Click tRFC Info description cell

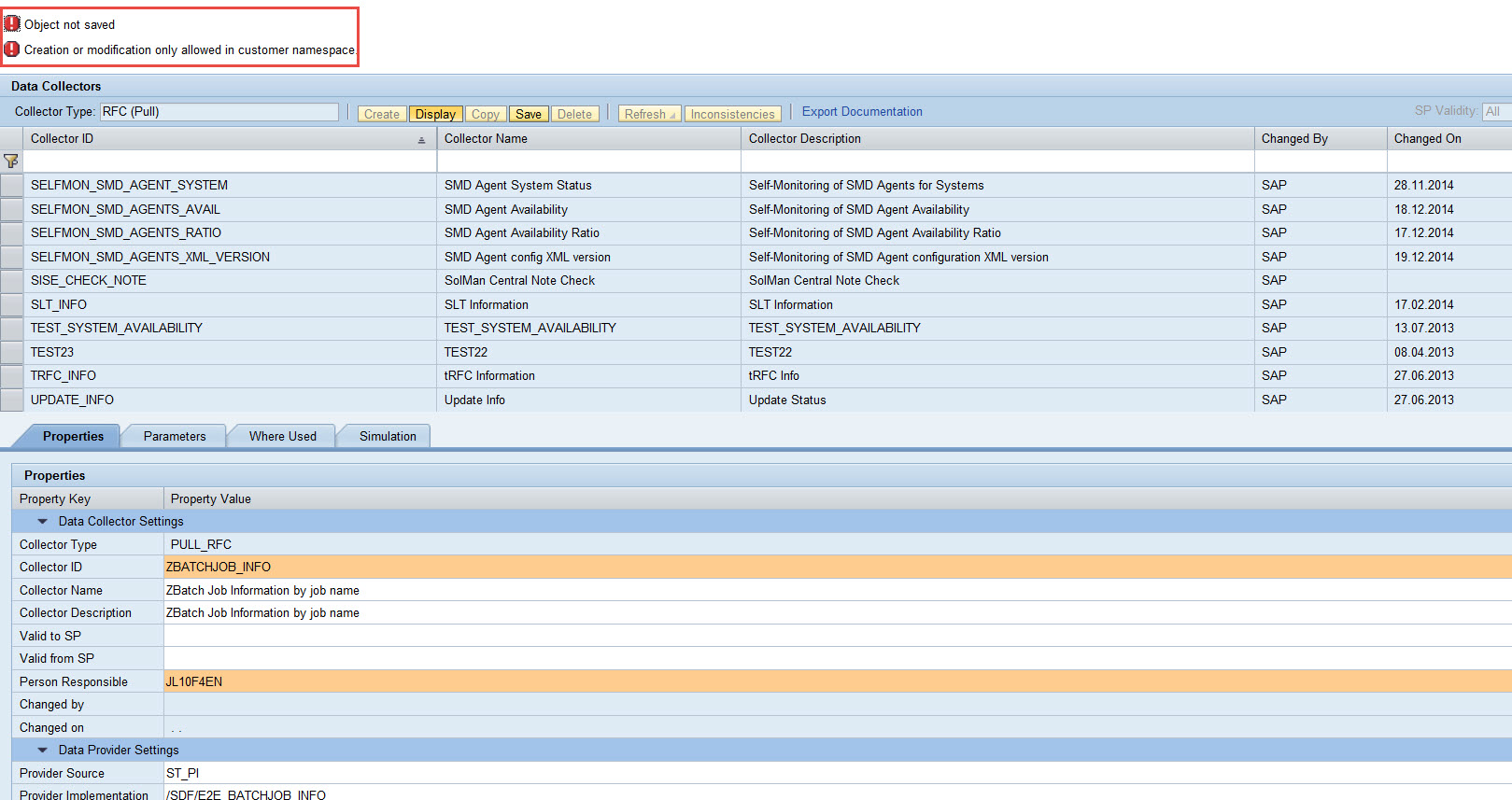(997, 375)
